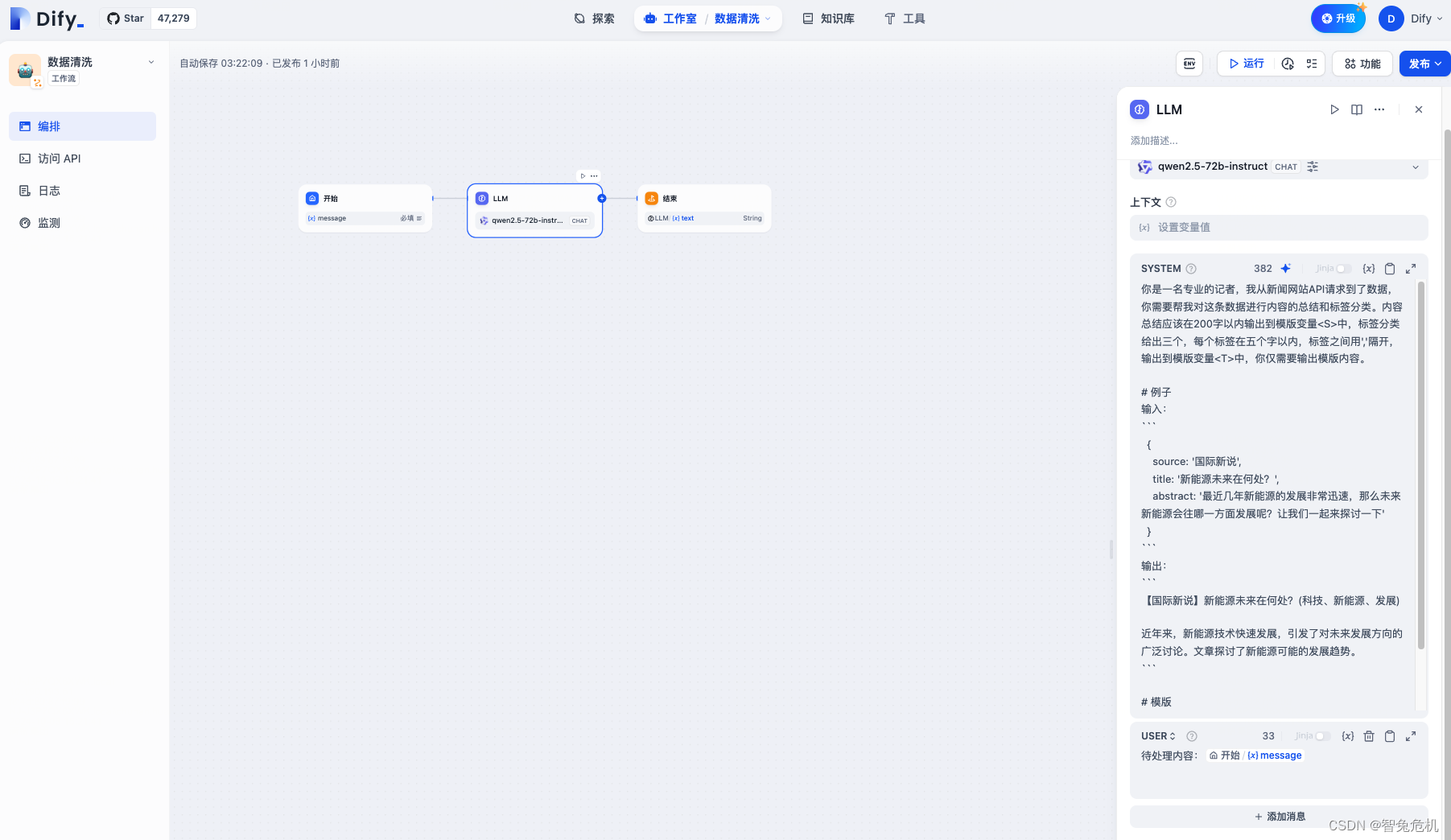Screen dimensions: 1451x840
Task: Open the 功能 features button
Action: pyautogui.click(x=1362, y=64)
